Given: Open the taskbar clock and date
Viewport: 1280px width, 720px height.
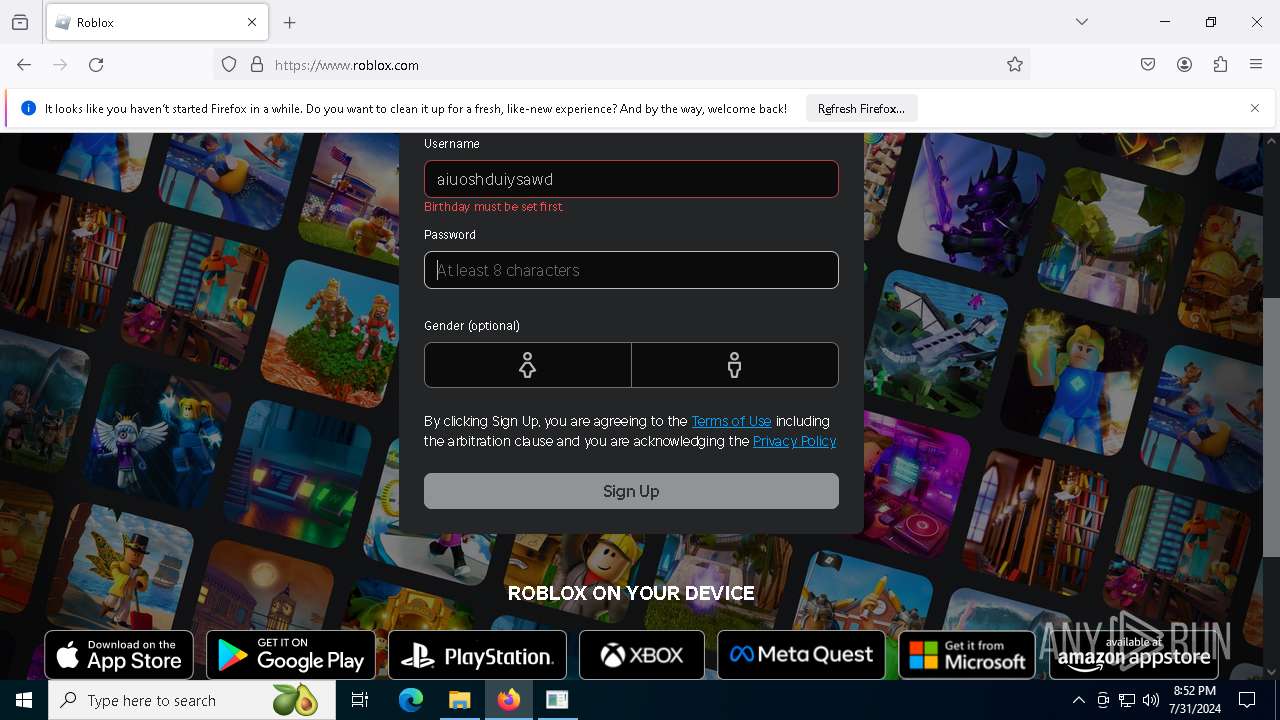Looking at the screenshot, I should (x=1194, y=700).
